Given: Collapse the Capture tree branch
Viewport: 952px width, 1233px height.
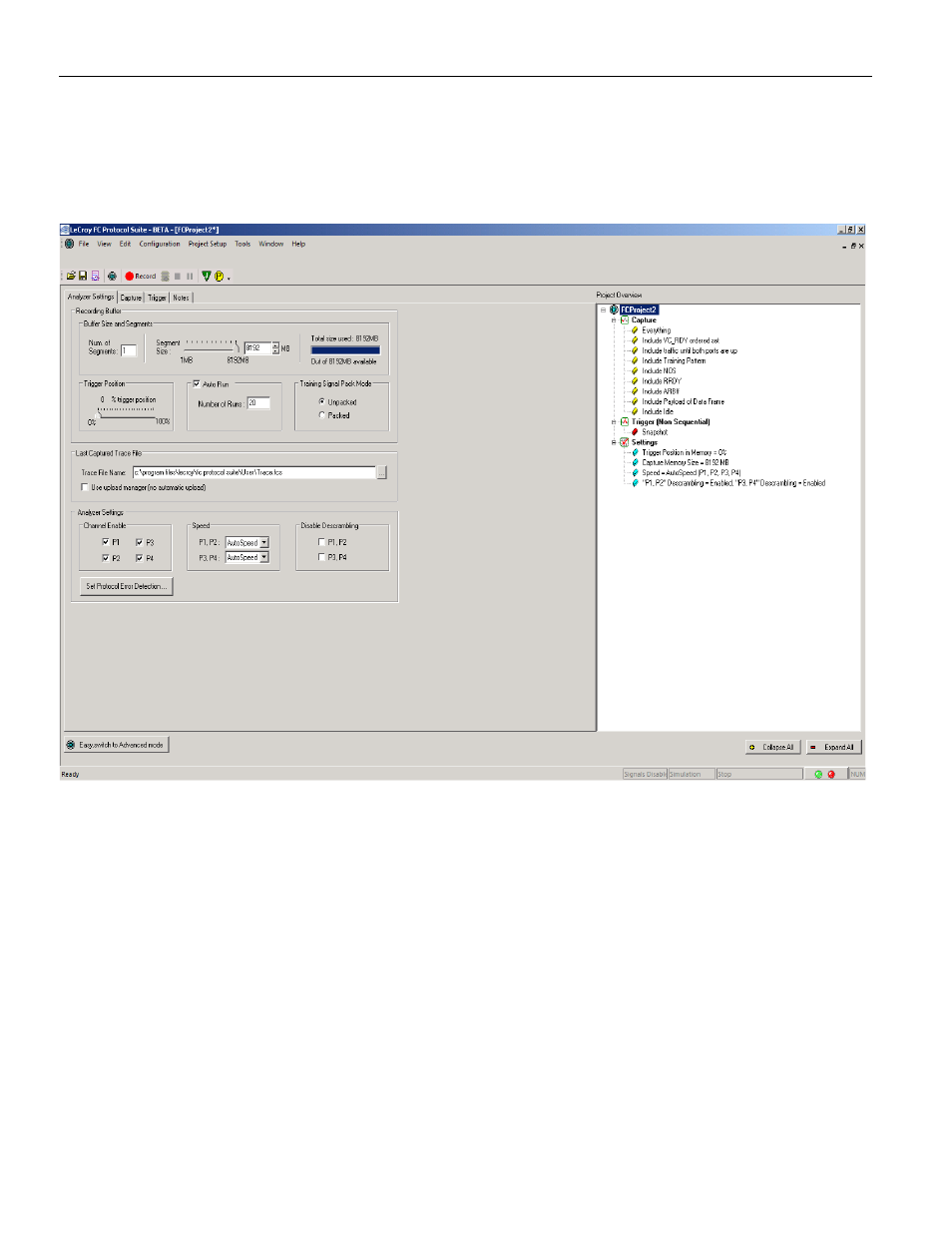Looking at the screenshot, I should [x=614, y=320].
